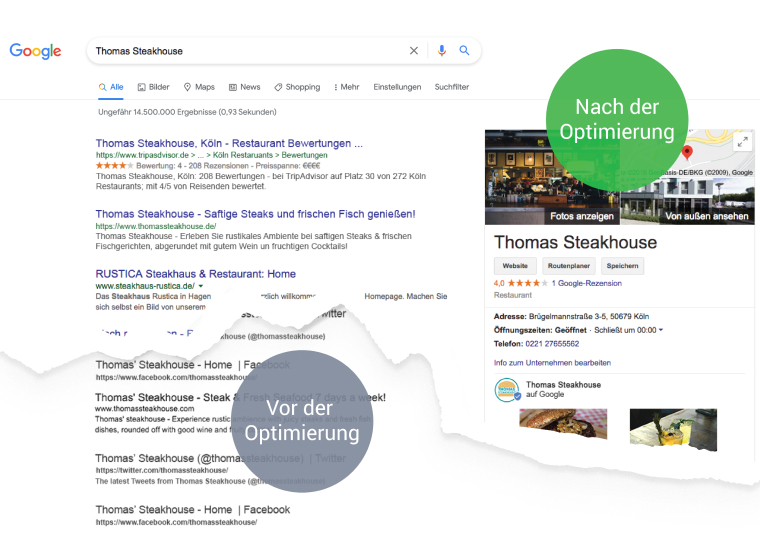
Task: Call phone number 0221 27655562
Action: click(552, 344)
